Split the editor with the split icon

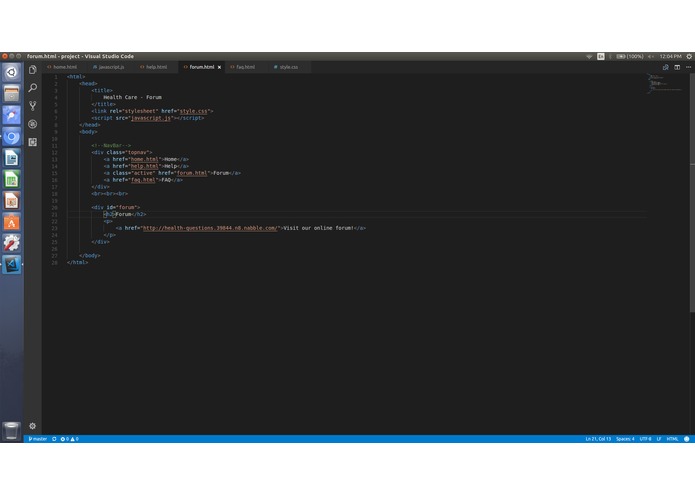click(x=677, y=67)
